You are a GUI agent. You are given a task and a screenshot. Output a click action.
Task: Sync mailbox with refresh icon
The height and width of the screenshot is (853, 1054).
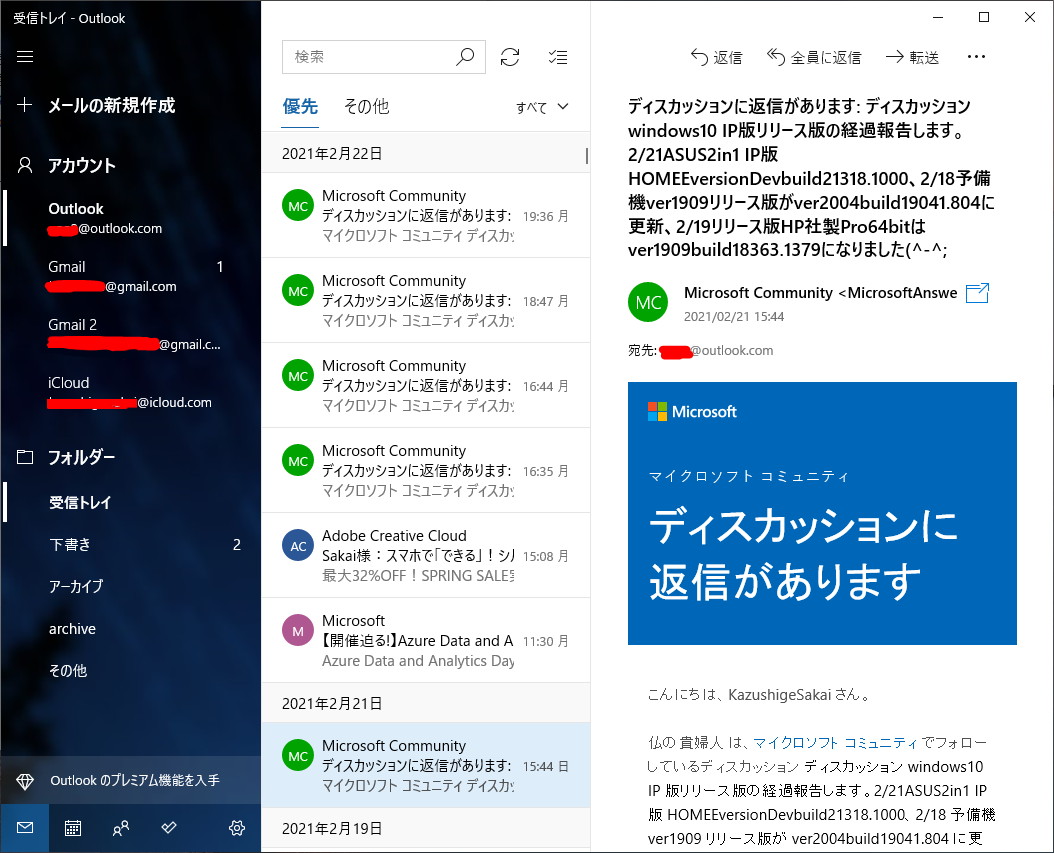pos(510,57)
